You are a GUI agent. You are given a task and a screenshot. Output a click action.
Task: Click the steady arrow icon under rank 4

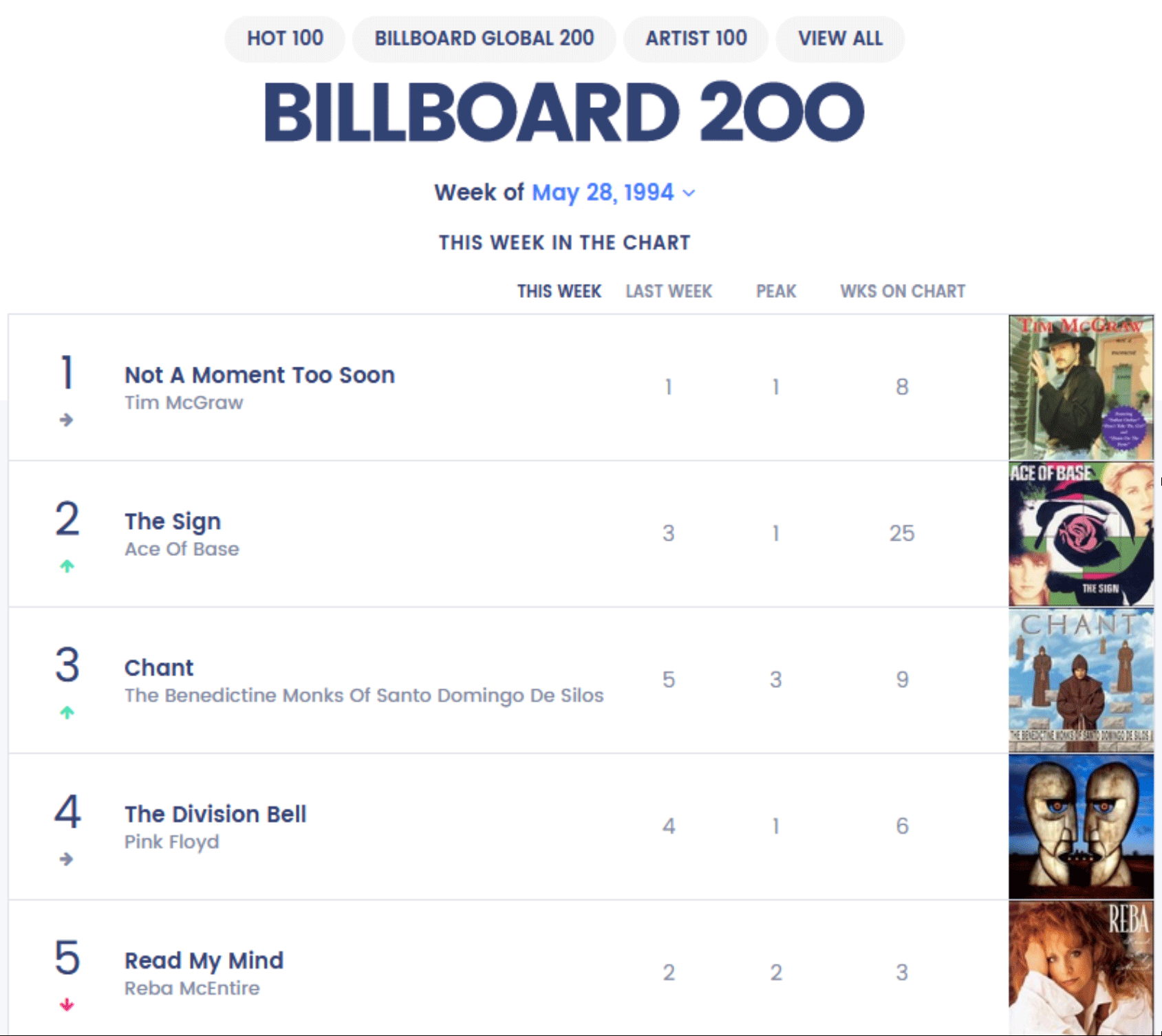coord(66,859)
